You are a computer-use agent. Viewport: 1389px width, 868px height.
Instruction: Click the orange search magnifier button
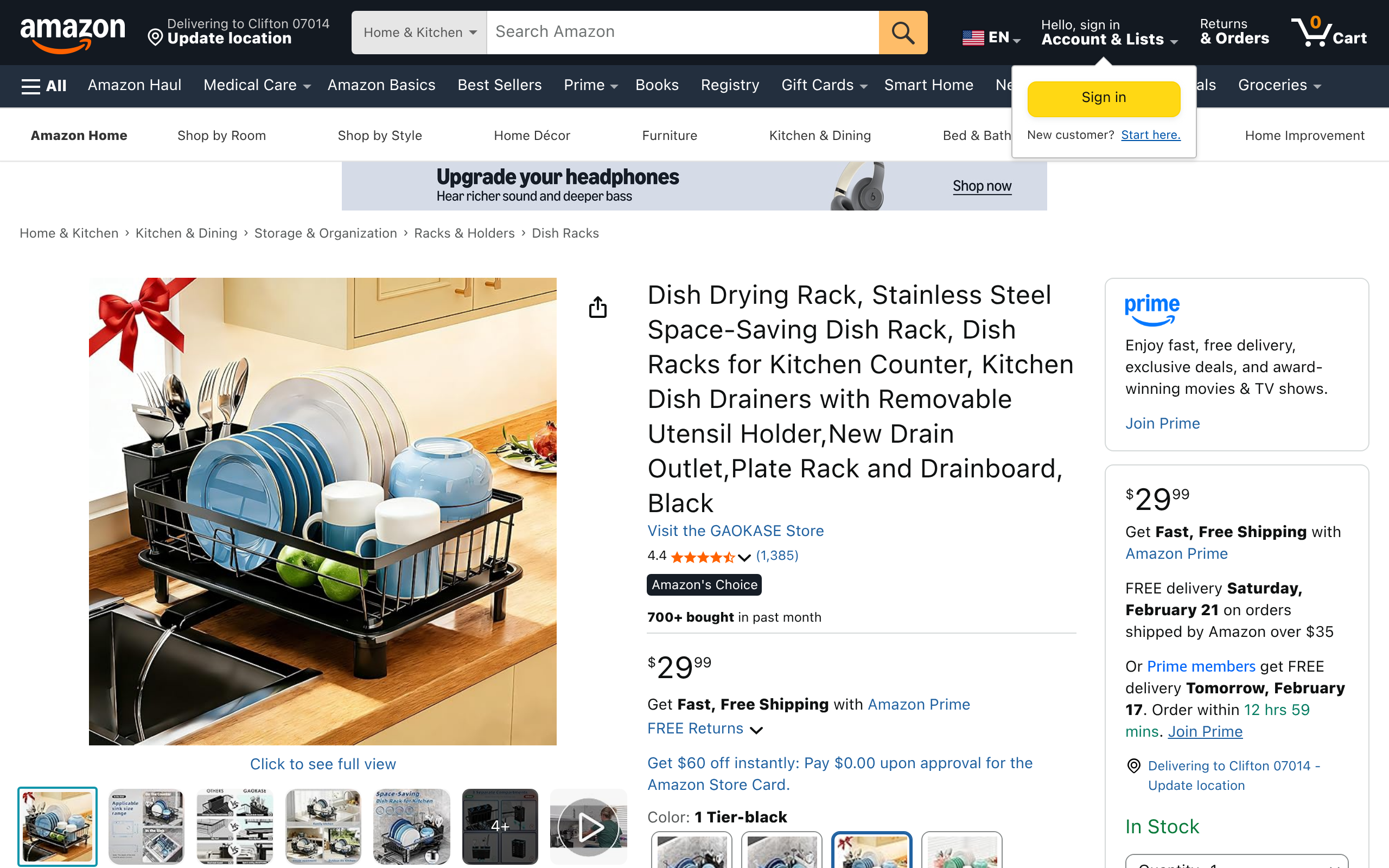coord(902,33)
